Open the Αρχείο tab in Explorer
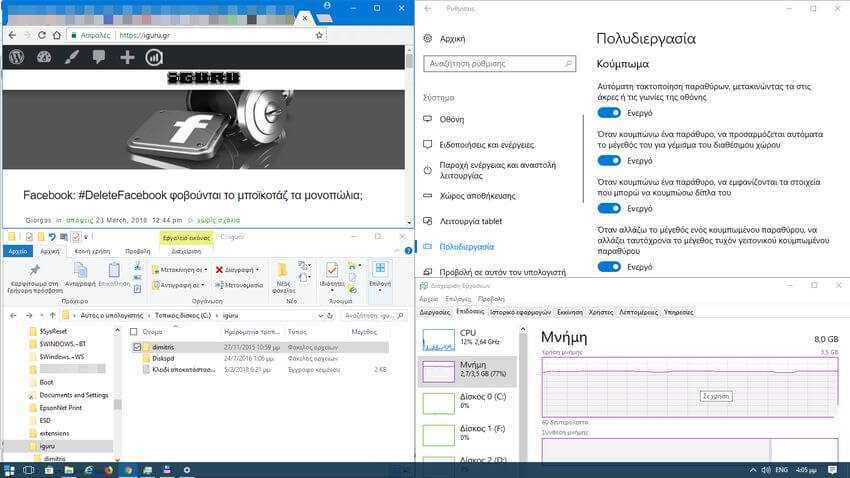 (17, 251)
